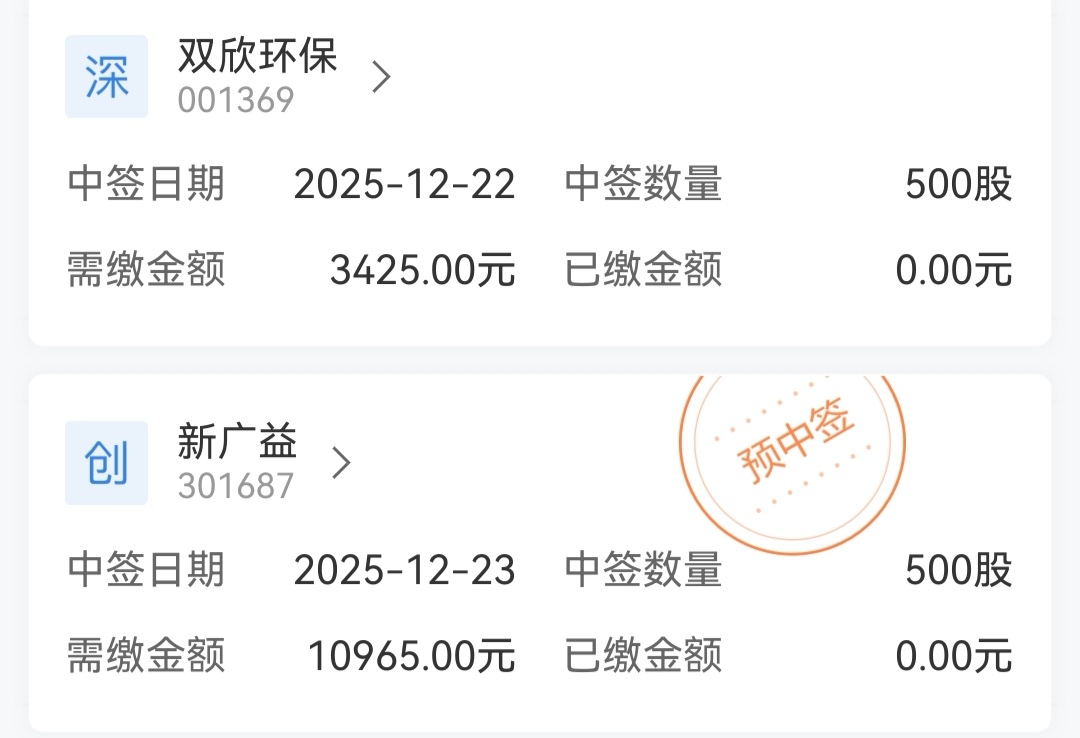
Task: Click the date 2025-12-23
Action: coord(404,571)
